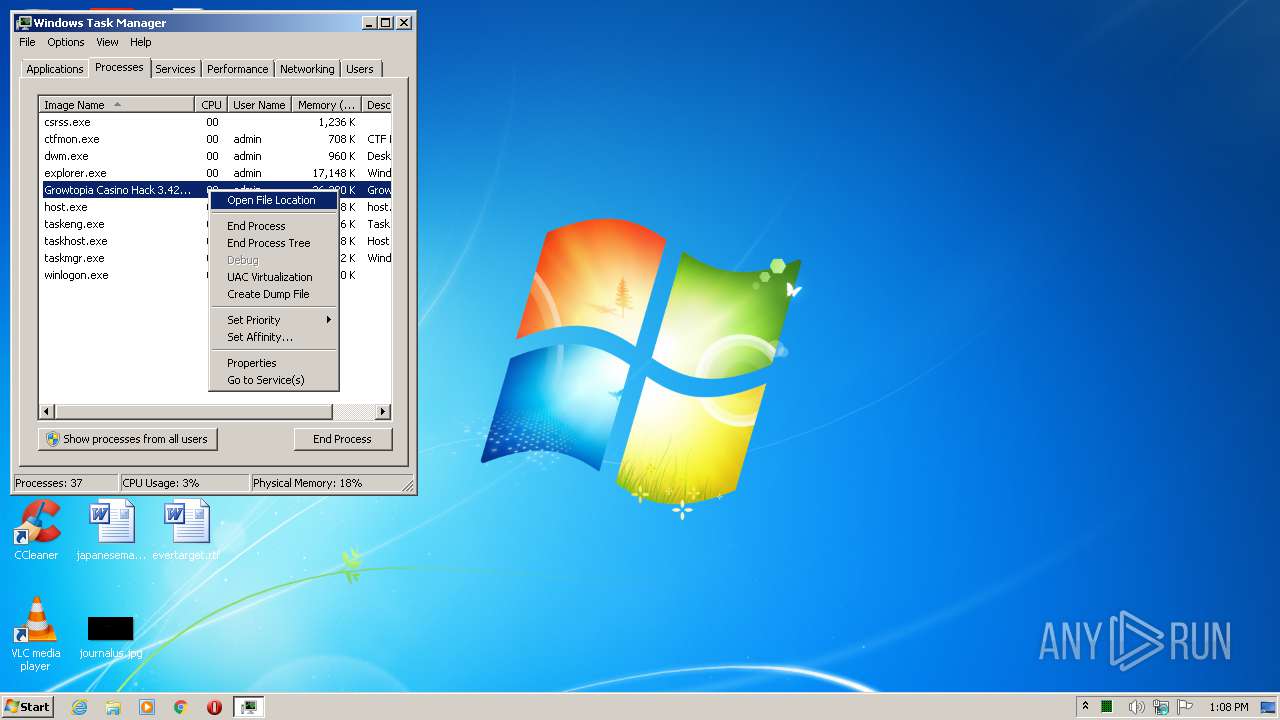1280x720 pixels.
Task: Open Windows Explorer folder taskbar icon
Action: 113,707
